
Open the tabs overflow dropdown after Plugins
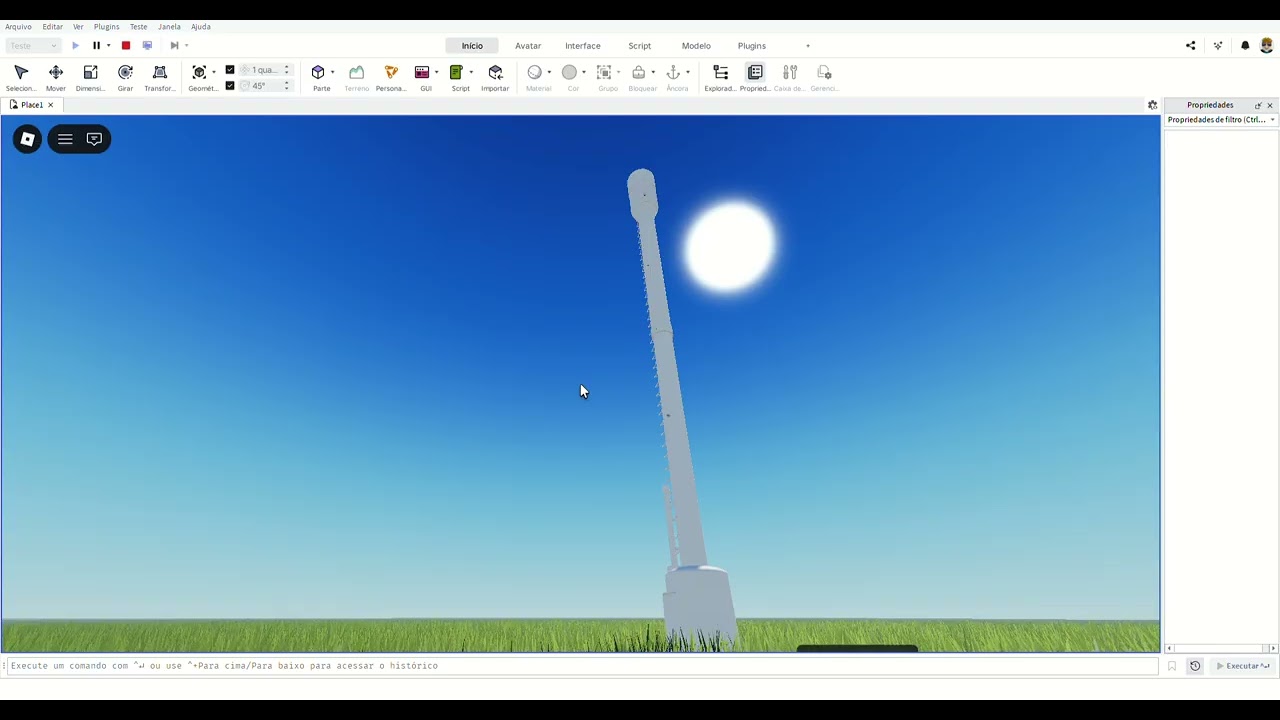coord(808,46)
